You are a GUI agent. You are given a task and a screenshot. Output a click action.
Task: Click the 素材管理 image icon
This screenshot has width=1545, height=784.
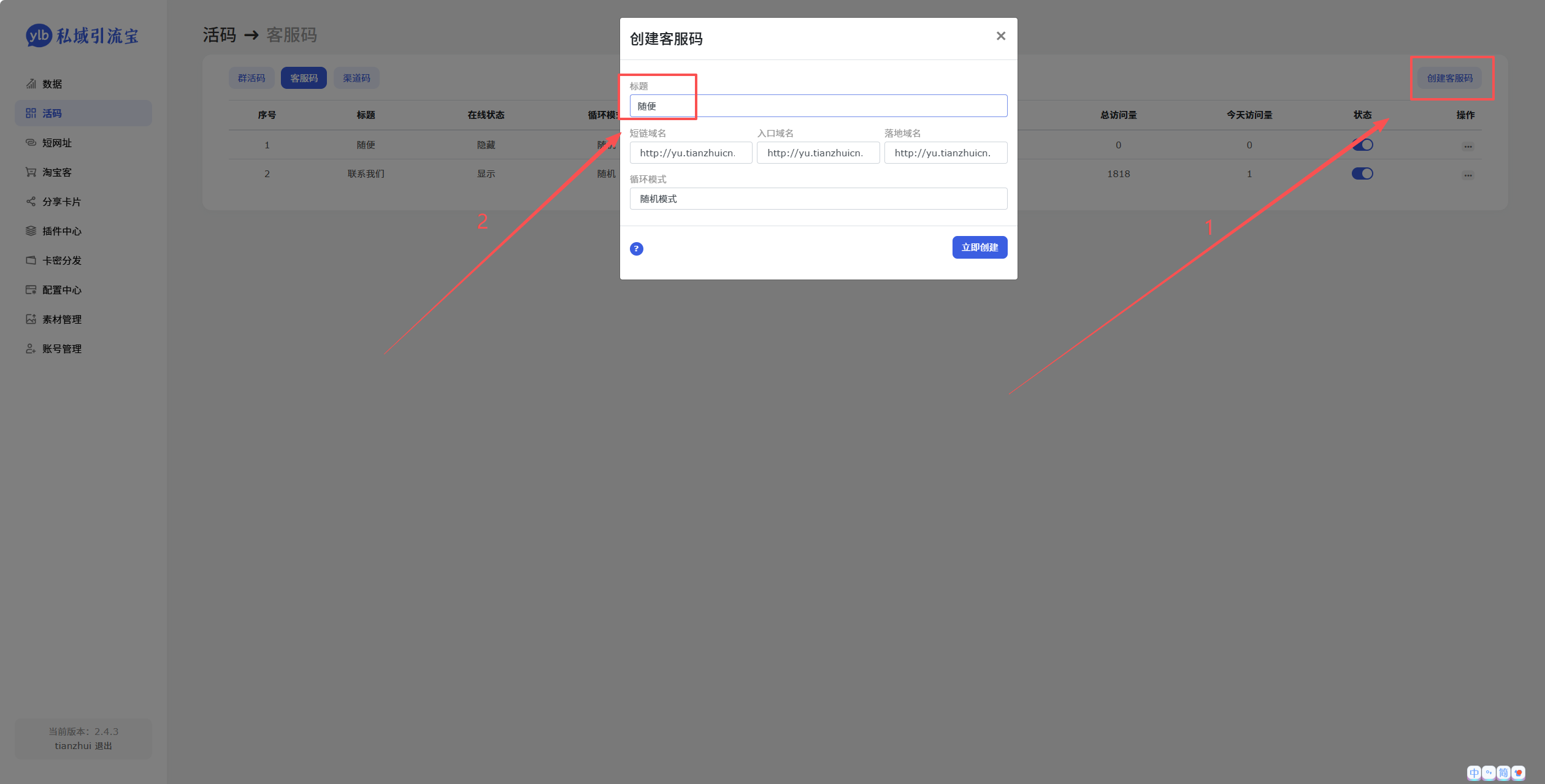pyautogui.click(x=31, y=319)
